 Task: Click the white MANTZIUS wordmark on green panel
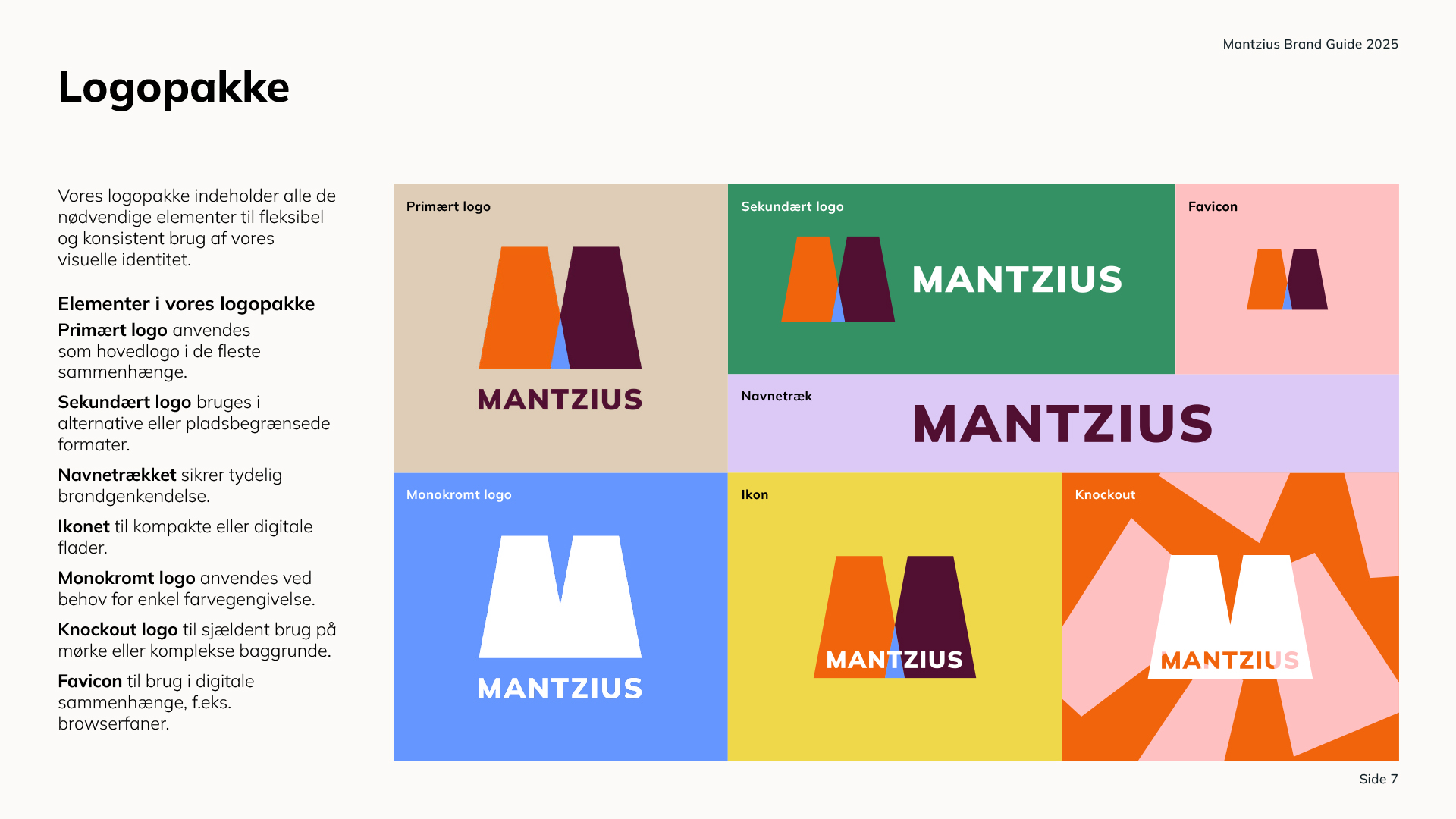click(x=1017, y=280)
